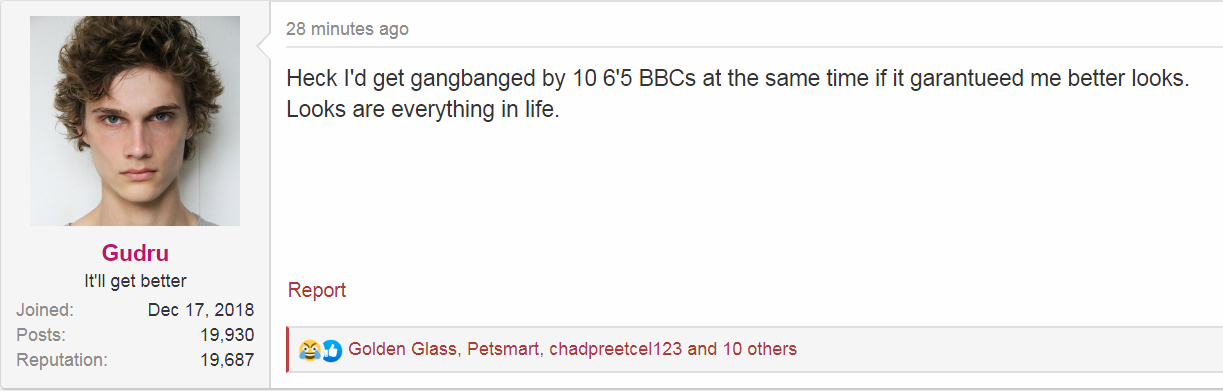Open the Gudru username profile link
The width and height of the screenshot is (1223, 391).
coord(135,254)
